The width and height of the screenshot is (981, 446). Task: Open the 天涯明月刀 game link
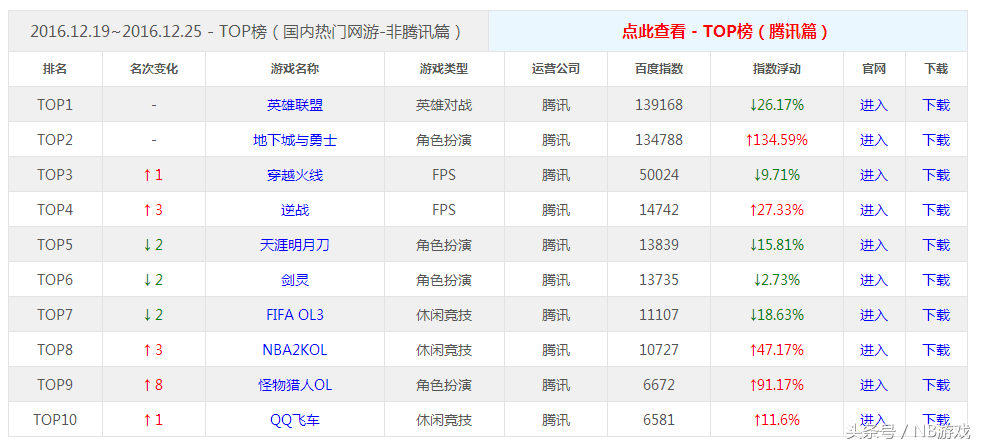295,245
